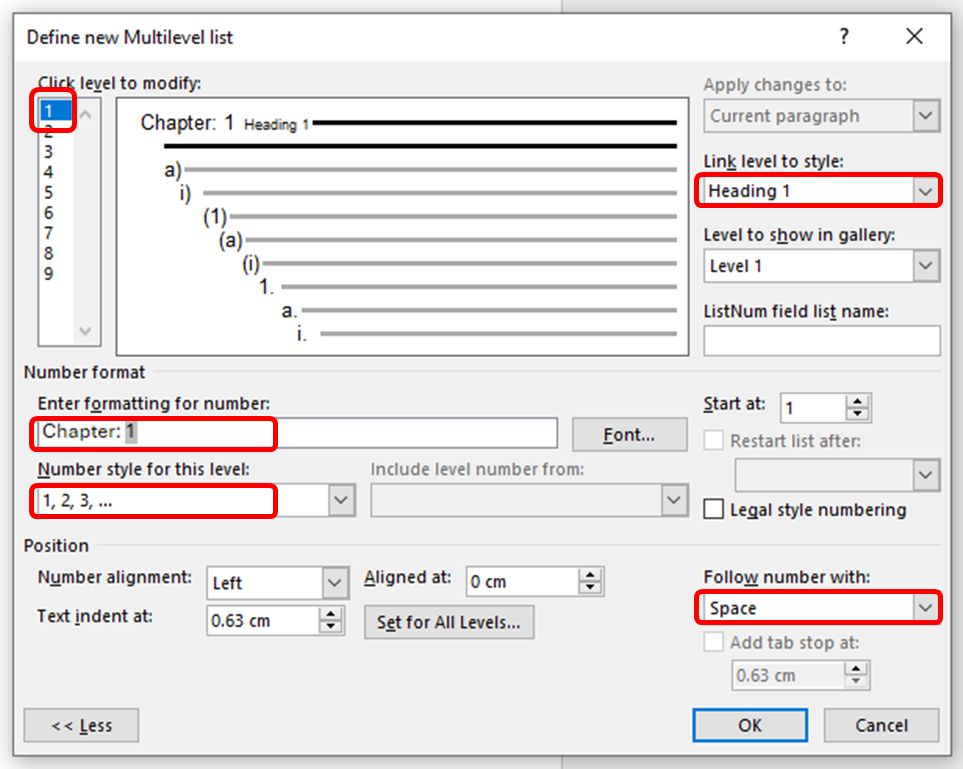
Task: Select level 9 in the level list
Action: pos(48,274)
